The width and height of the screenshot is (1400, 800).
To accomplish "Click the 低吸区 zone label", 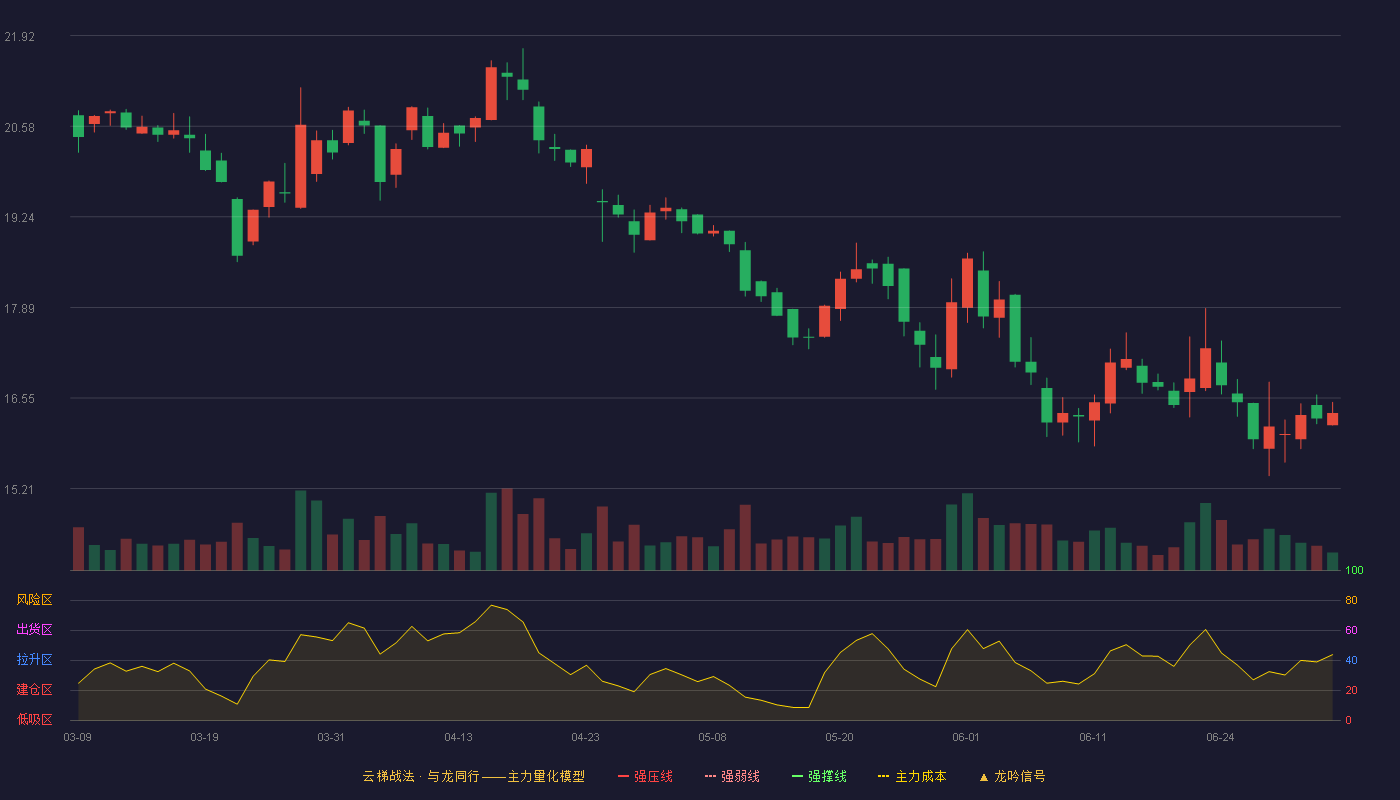I will pos(34,718).
